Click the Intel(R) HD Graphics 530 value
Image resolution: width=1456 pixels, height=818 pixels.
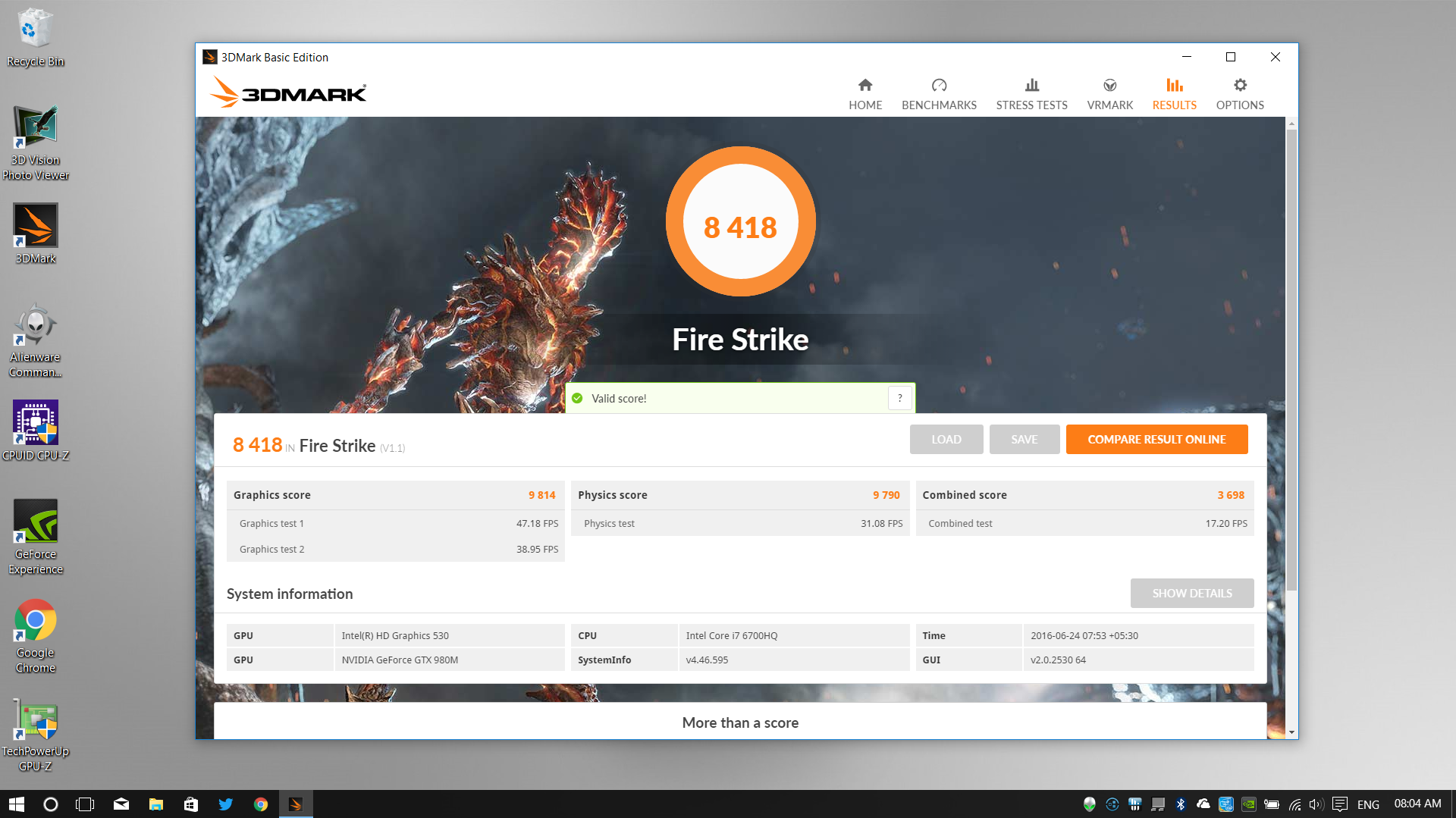tap(395, 635)
